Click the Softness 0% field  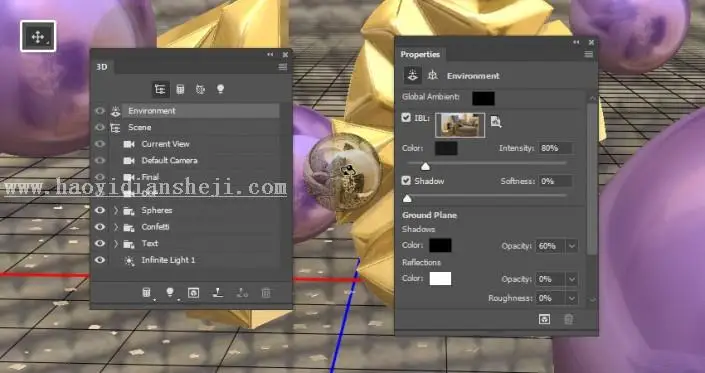coord(555,181)
